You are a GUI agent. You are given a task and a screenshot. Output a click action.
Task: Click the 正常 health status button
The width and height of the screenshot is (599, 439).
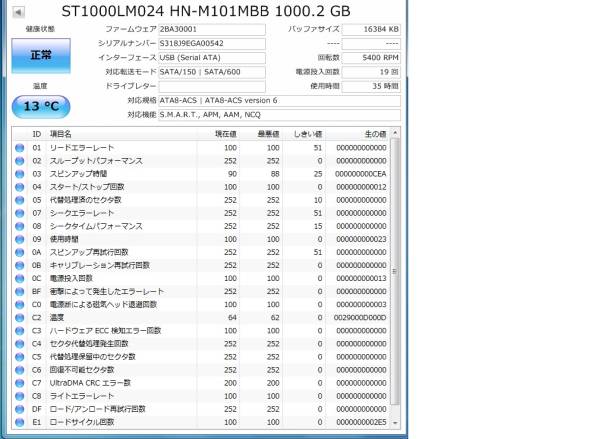tap(41, 55)
